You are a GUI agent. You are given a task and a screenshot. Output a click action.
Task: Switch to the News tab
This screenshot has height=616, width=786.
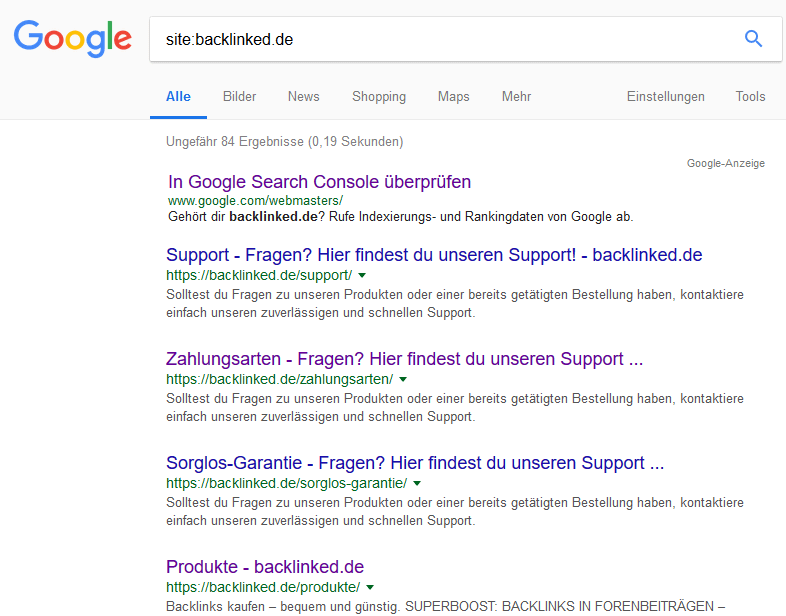click(x=303, y=96)
